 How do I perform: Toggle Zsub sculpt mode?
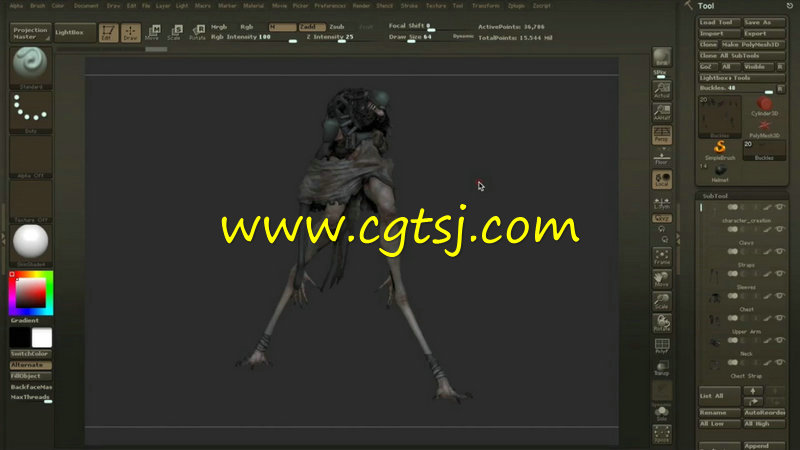(337, 27)
